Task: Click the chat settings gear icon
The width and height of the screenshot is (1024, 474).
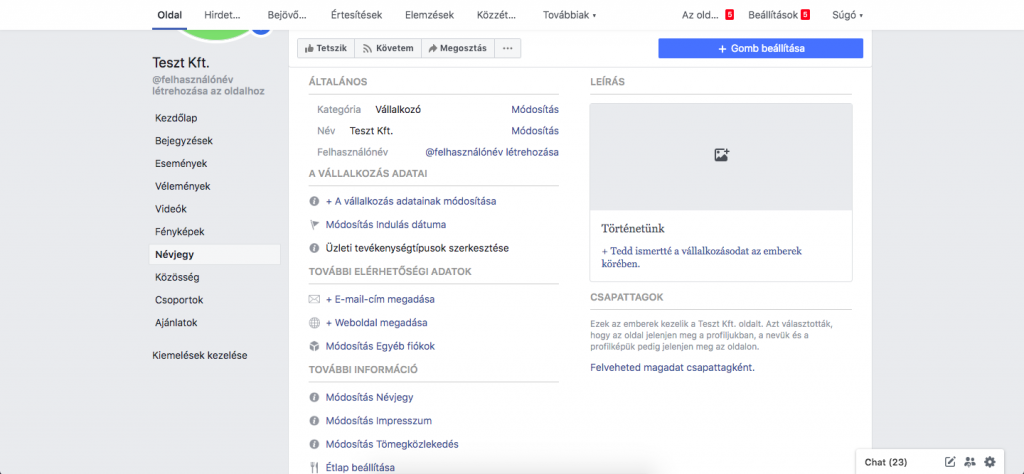Action: click(990, 462)
